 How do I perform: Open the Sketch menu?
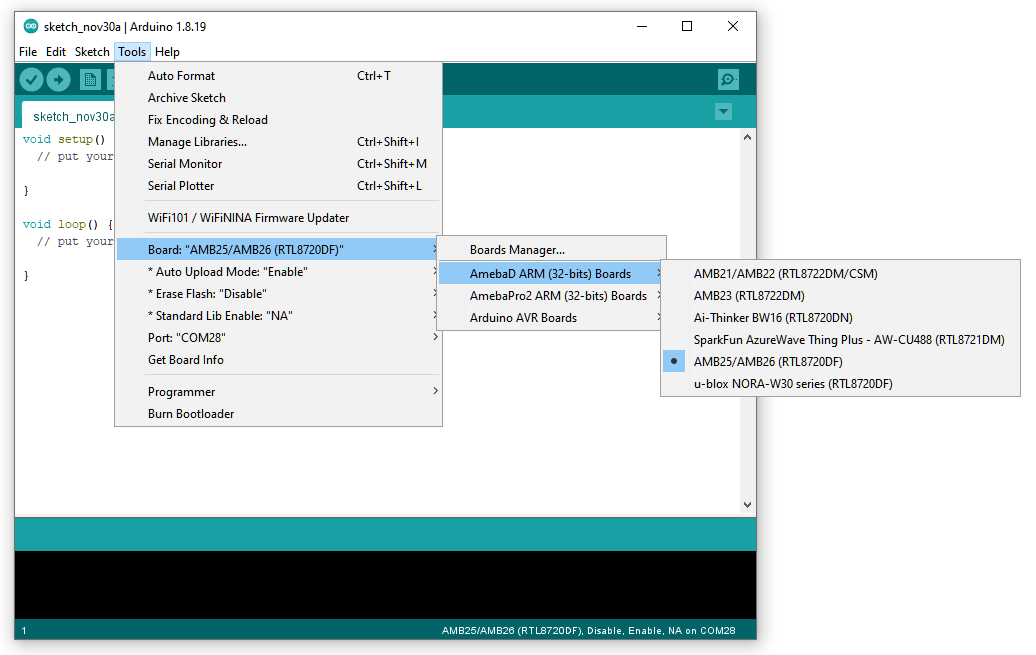[x=92, y=52]
